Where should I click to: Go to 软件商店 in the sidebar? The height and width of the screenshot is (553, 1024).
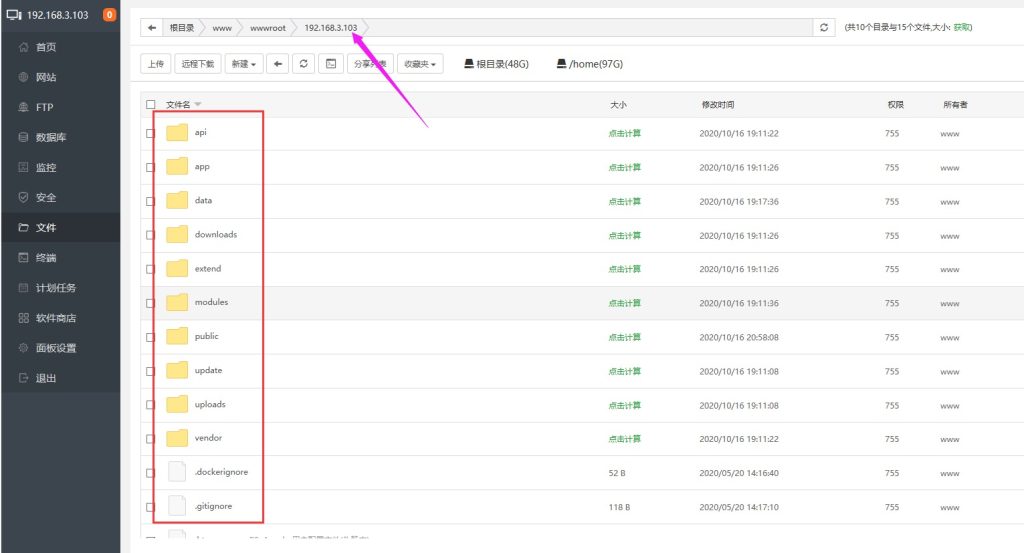tap(55, 318)
